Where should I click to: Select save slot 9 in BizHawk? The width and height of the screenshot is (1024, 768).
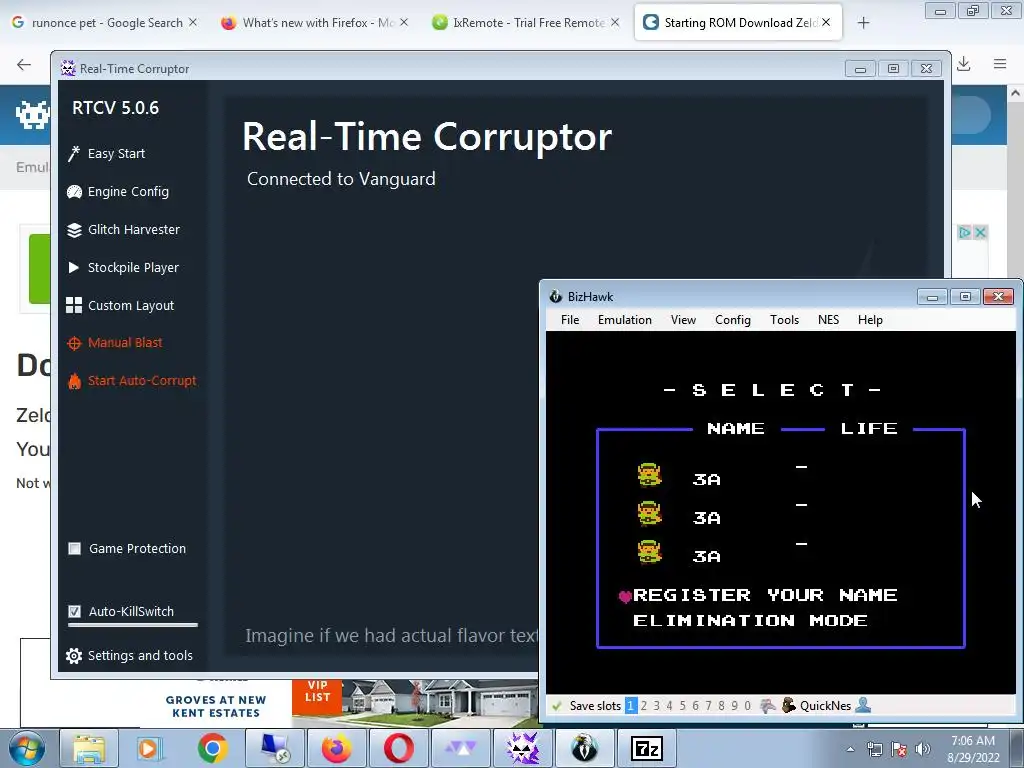[735, 706]
